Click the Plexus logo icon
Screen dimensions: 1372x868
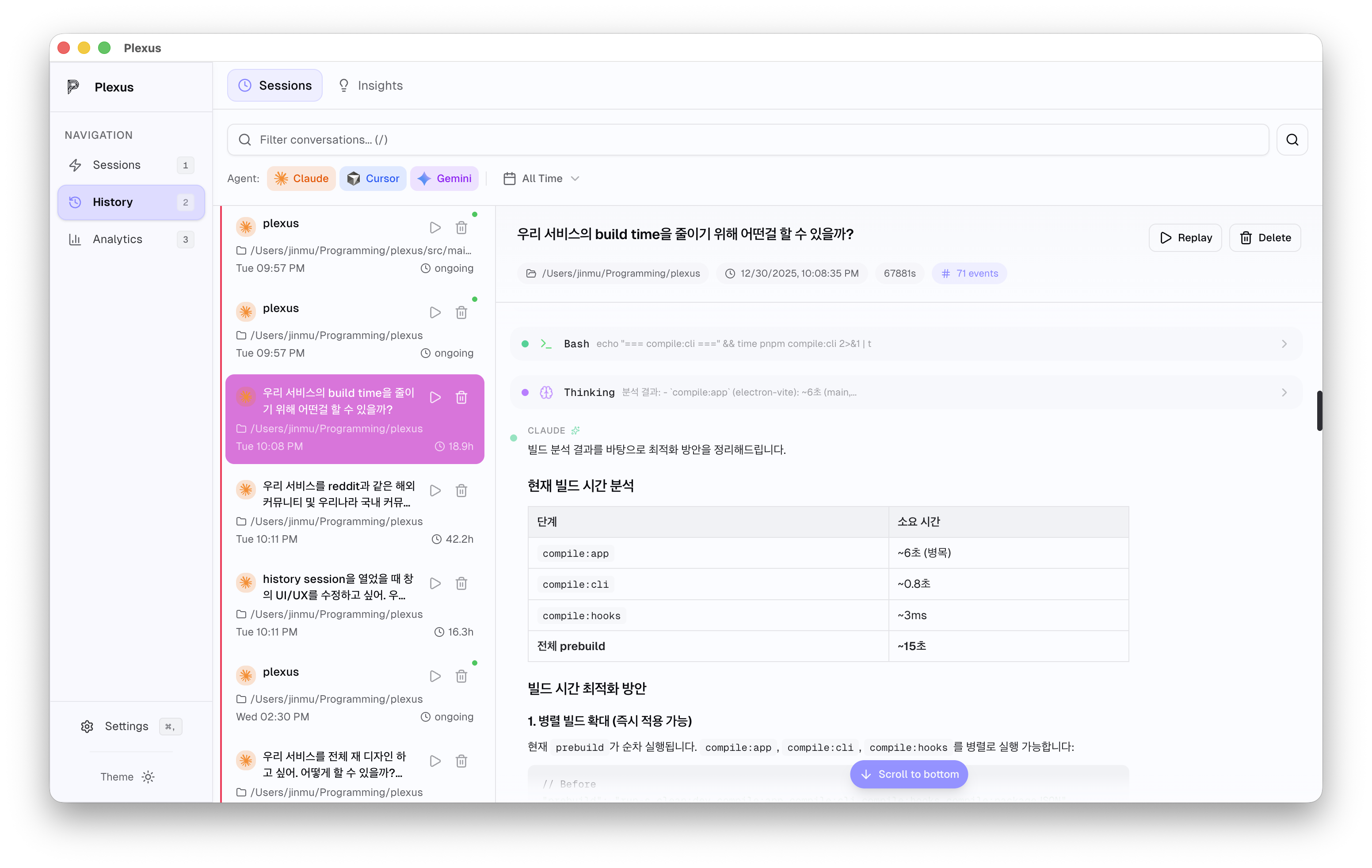pos(73,87)
